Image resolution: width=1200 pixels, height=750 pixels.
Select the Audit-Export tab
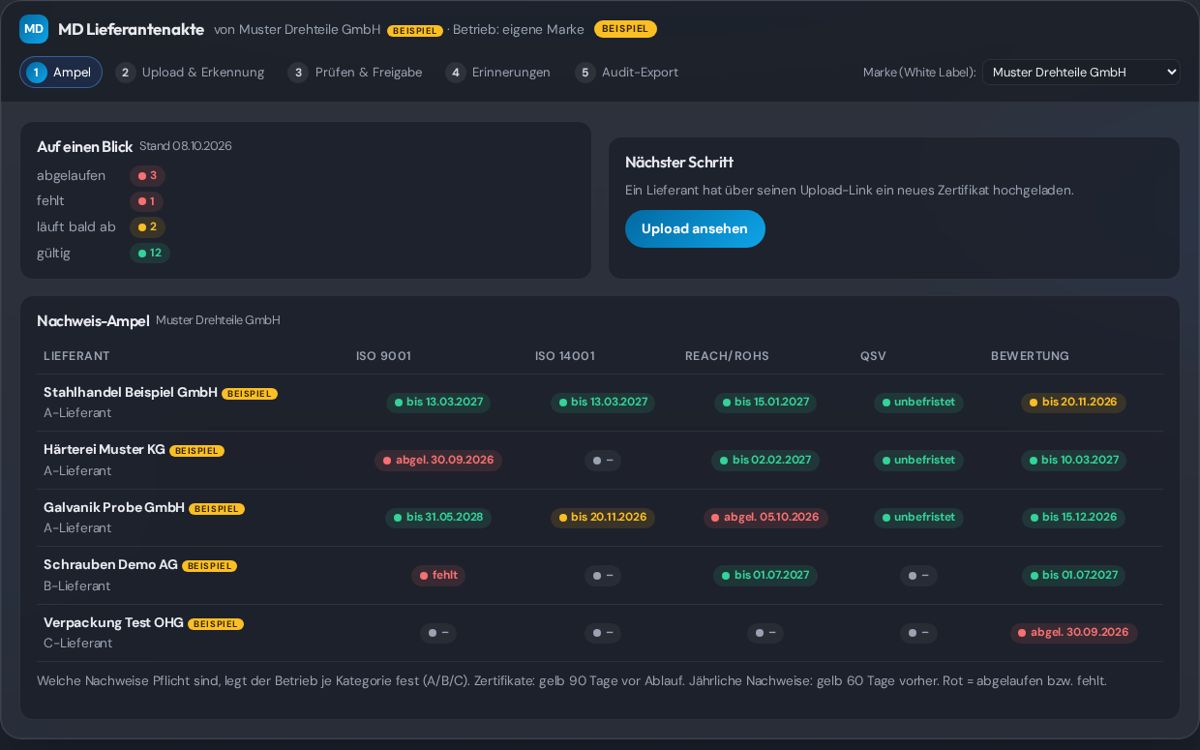pyautogui.click(x=627, y=72)
